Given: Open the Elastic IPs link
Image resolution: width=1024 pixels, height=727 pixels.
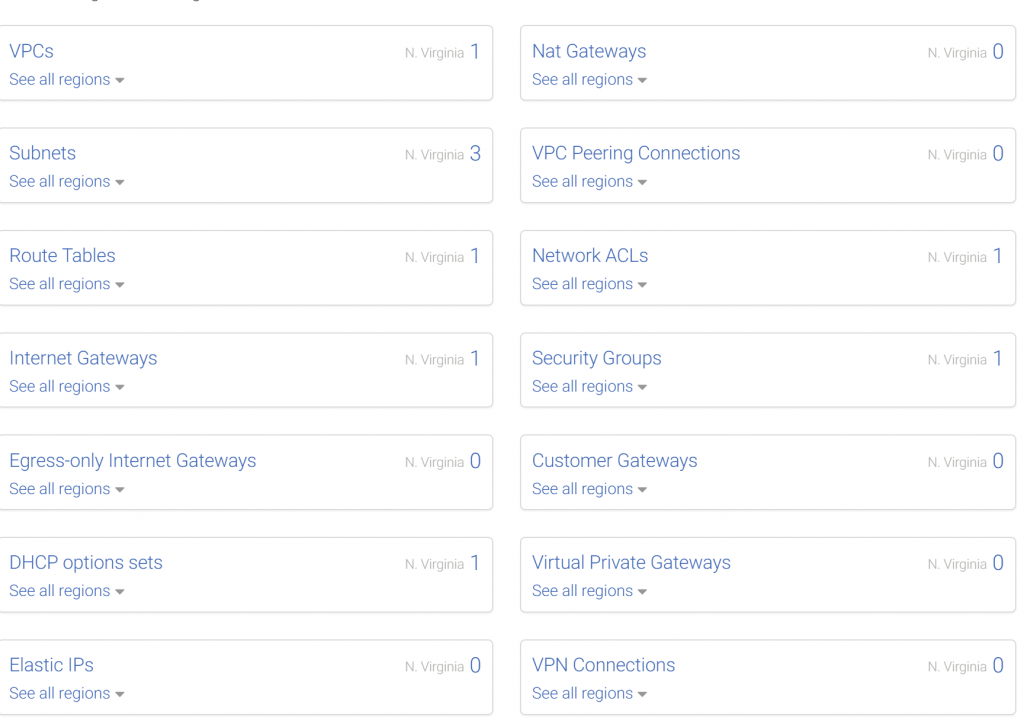Looking at the screenshot, I should (52, 665).
